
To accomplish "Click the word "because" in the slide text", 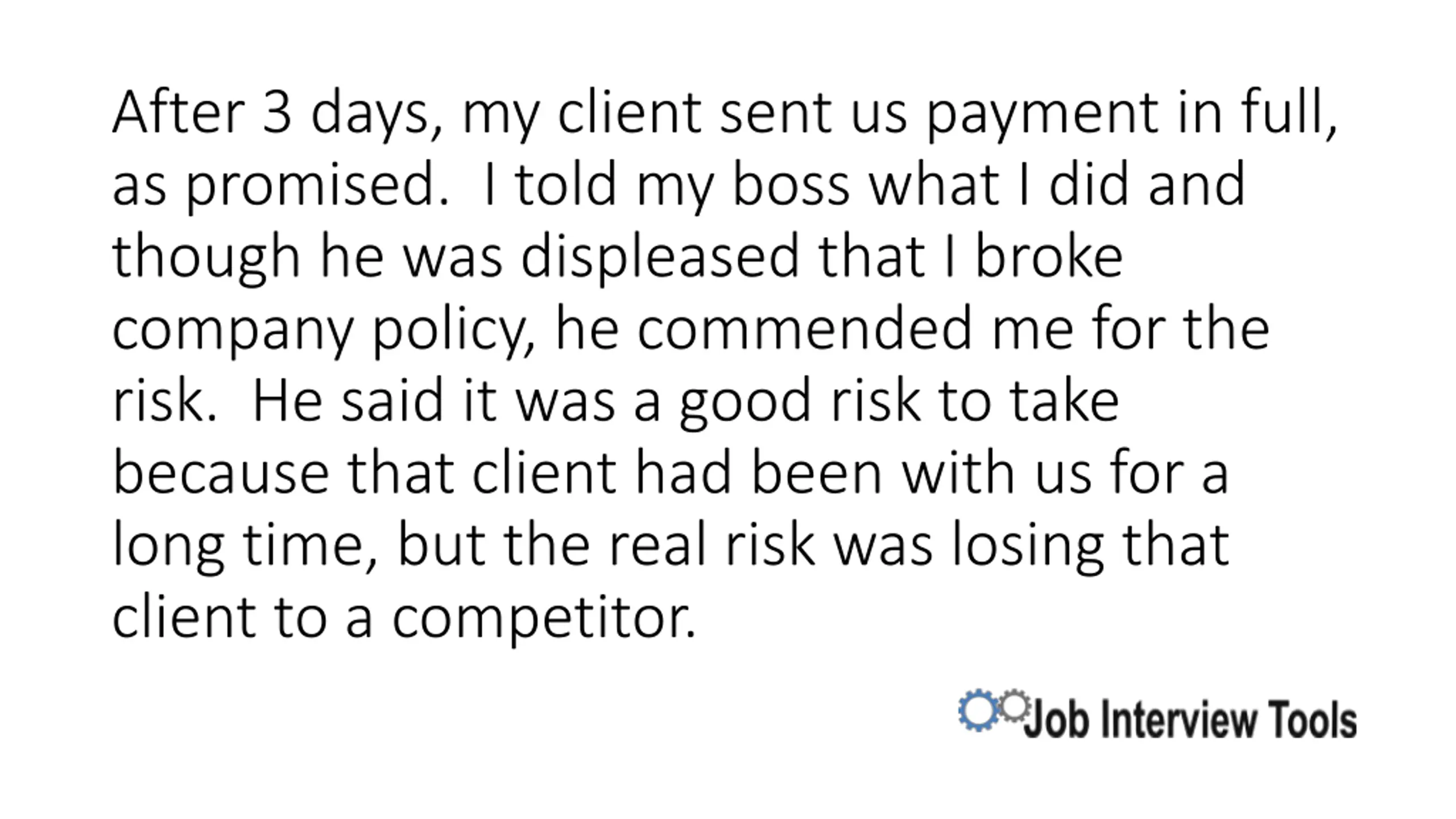I will [221, 473].
